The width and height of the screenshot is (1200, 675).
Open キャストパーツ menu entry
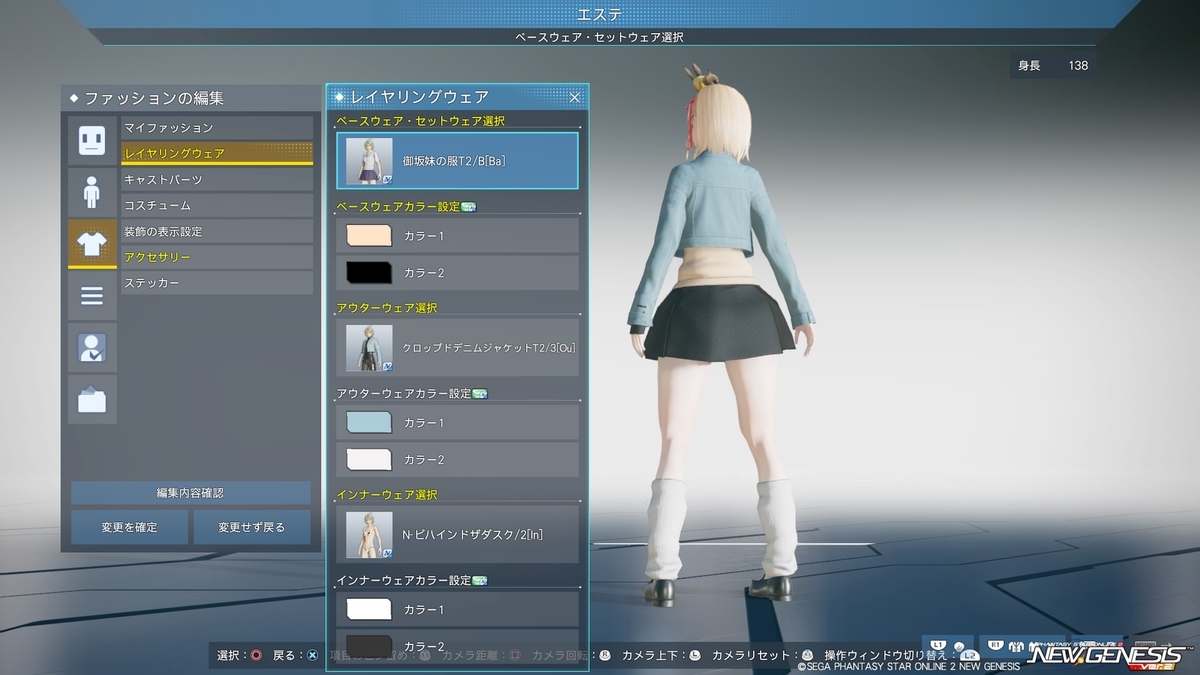pos(217,180)
